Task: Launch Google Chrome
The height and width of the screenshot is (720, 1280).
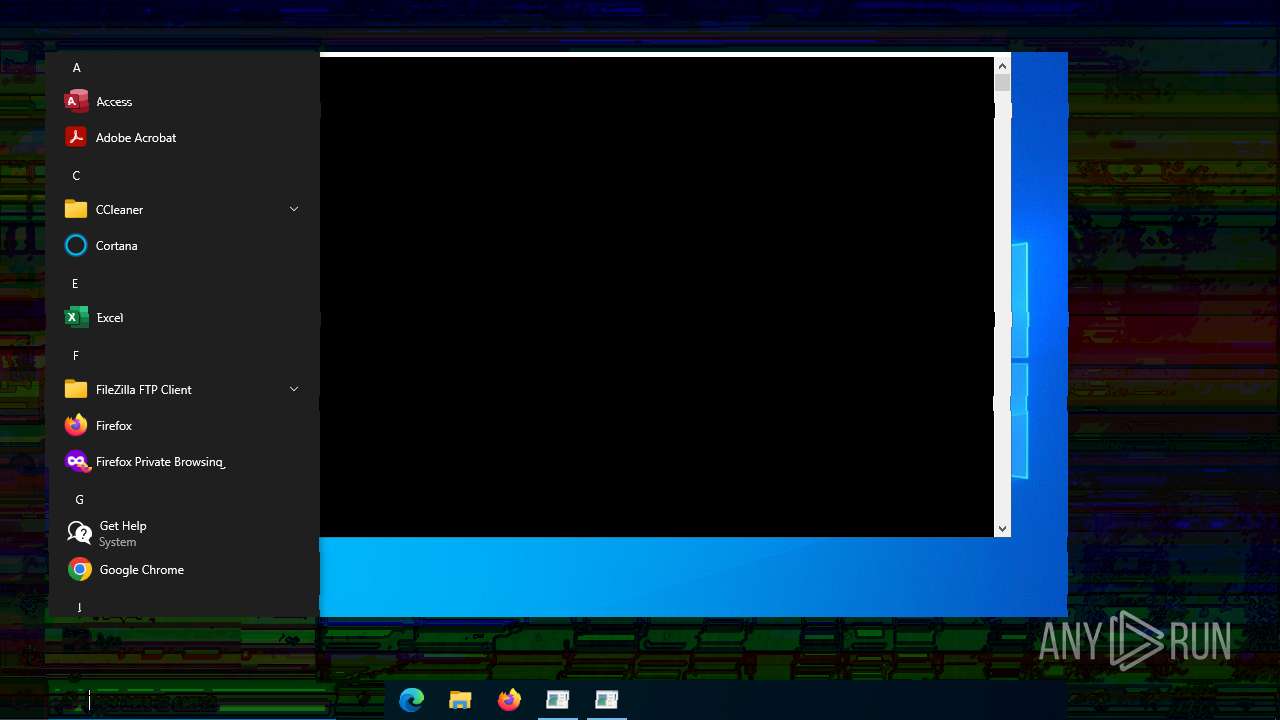Action: pyautogui.click(x=182, y=570)
